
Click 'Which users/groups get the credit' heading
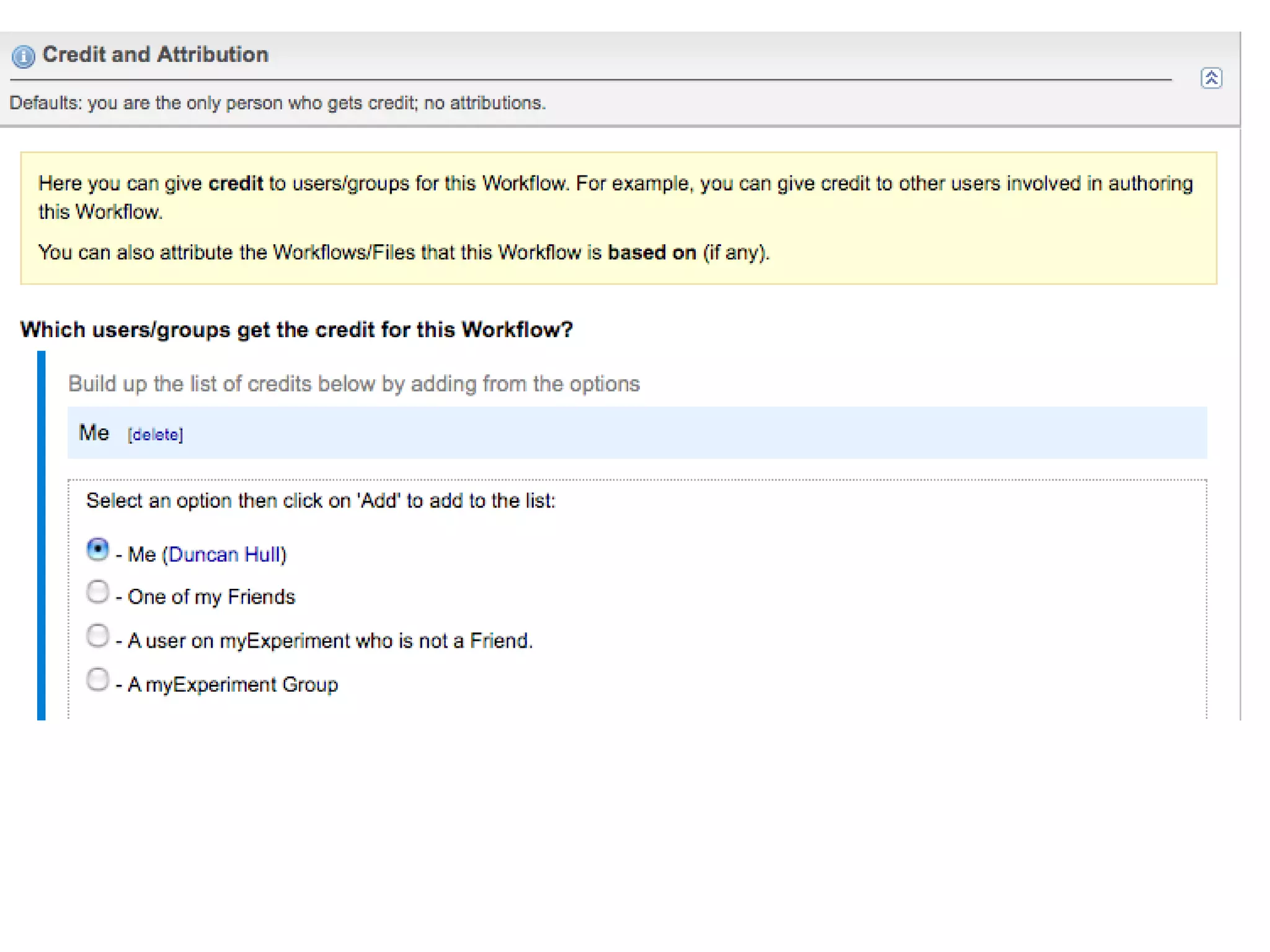296,330
